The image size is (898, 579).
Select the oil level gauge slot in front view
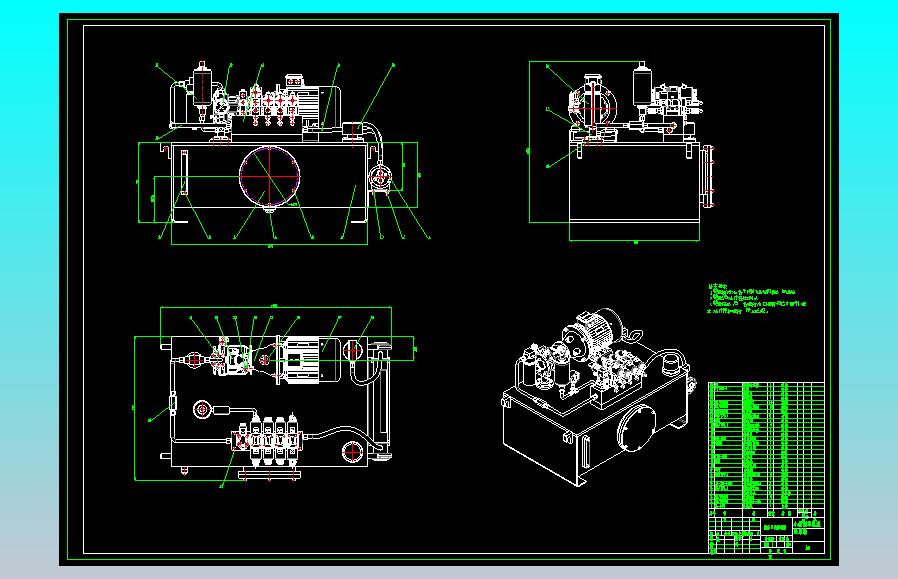point(184,172)
